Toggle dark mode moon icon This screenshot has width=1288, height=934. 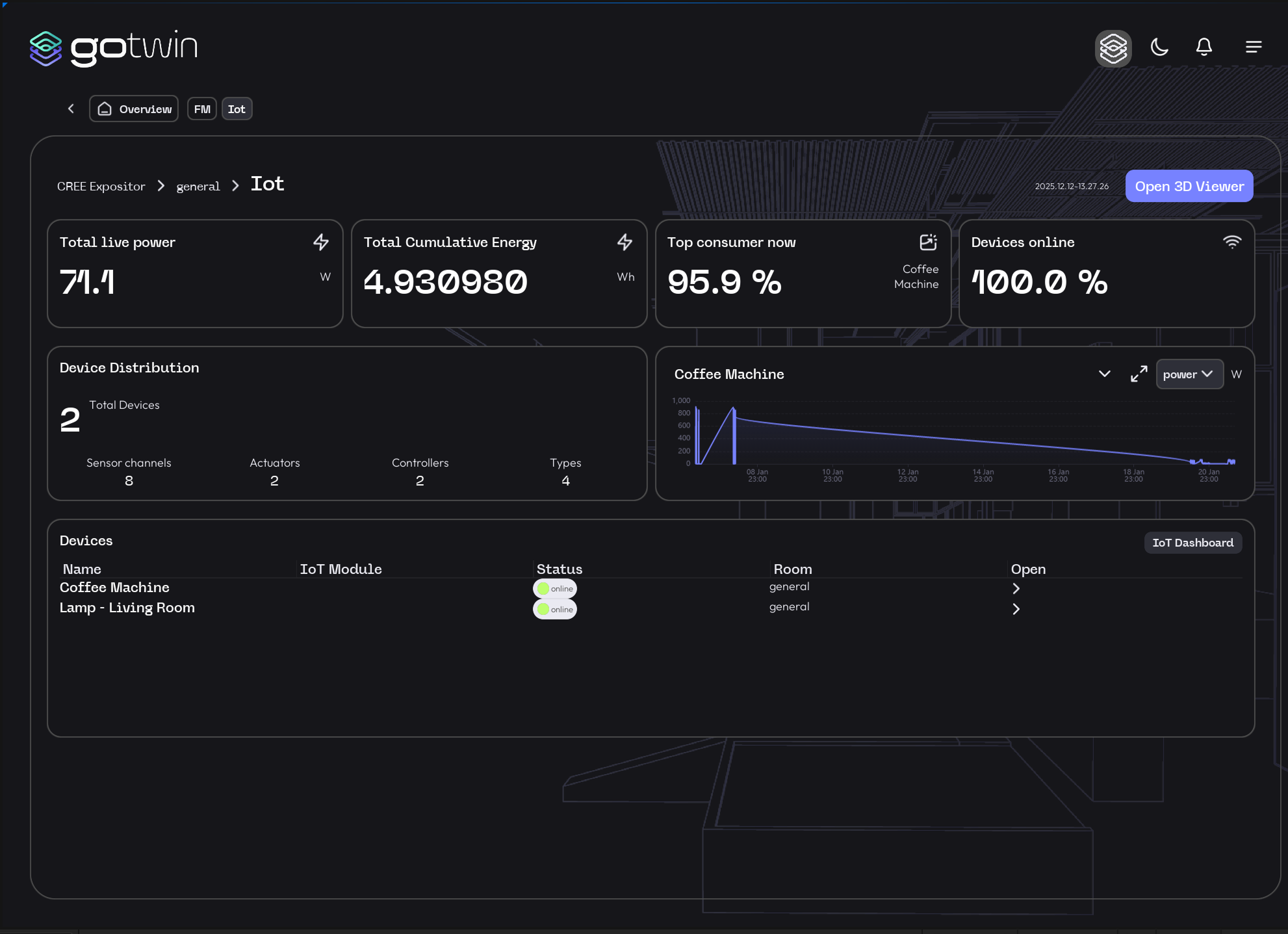[x=1159, y=47]
